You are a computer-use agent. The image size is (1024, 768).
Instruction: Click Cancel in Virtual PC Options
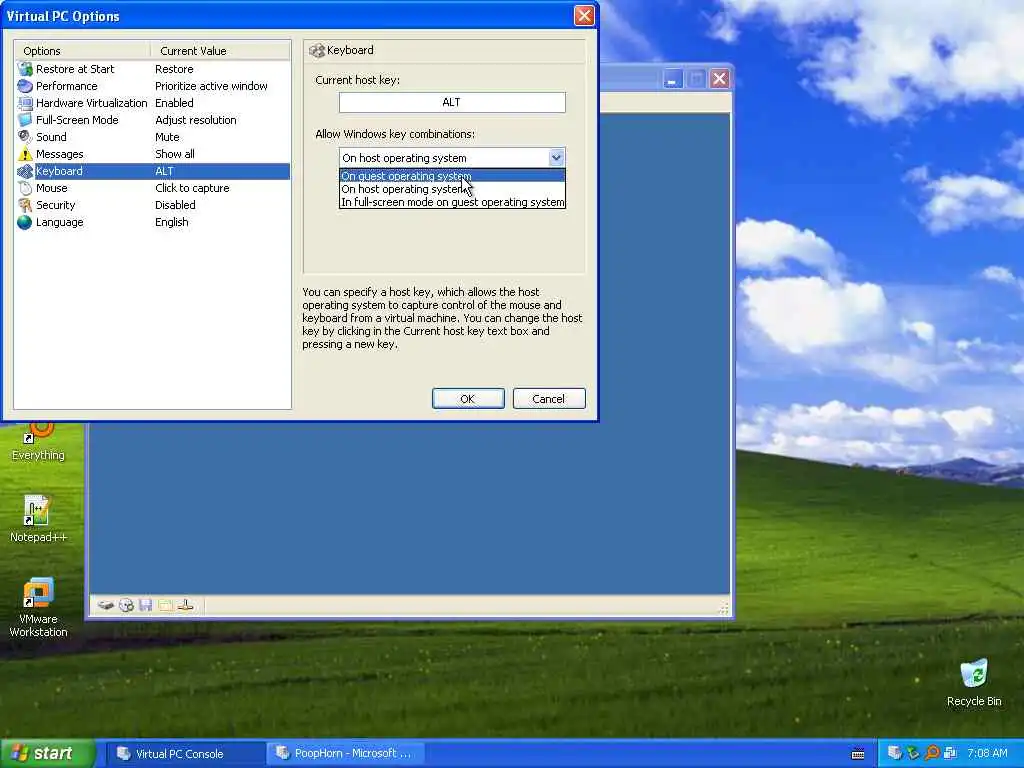click(x=549, y=398)
